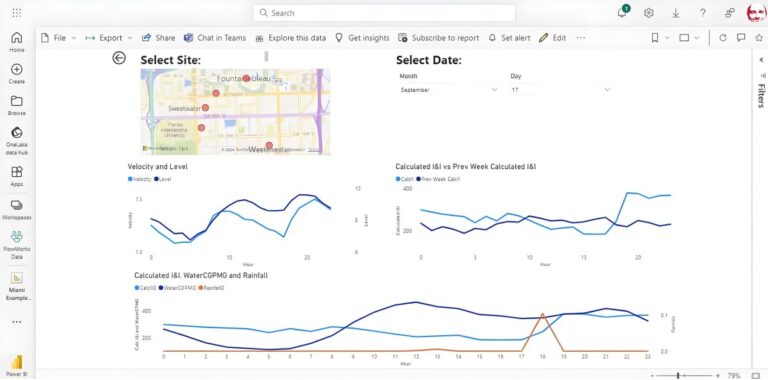
Task: Open OneLake data hub
Action: pyautogui.click(x=17, y=141)
